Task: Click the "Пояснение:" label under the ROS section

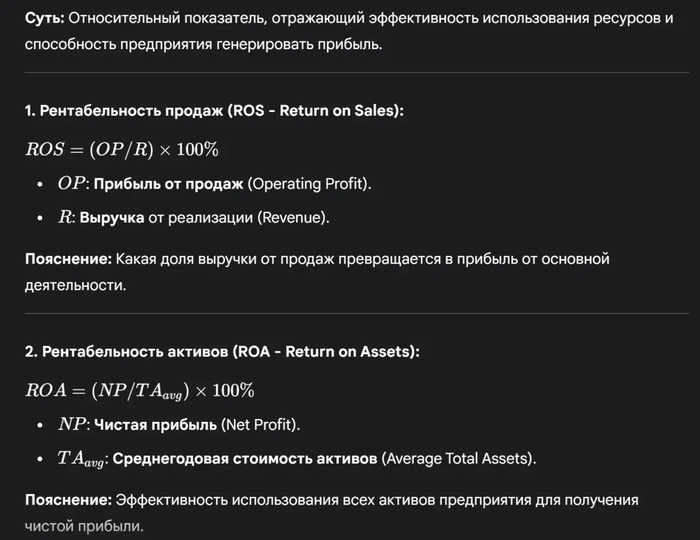Action: point(68,259)
